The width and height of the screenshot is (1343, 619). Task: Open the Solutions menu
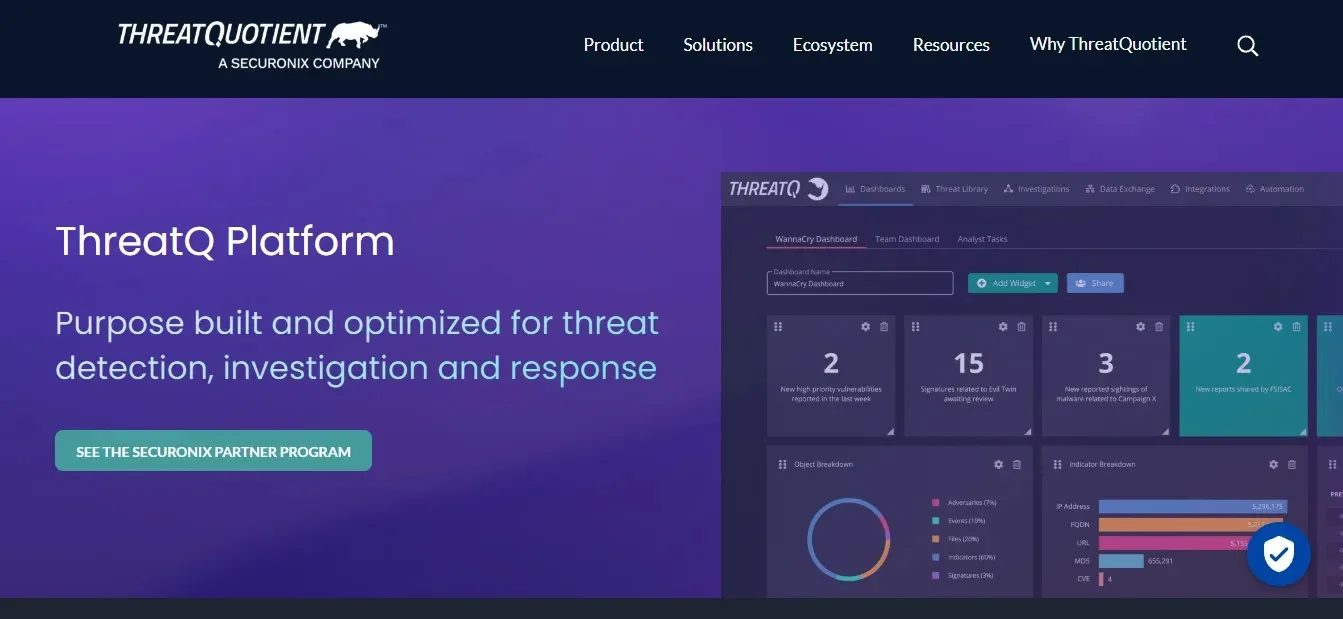coord(718,45)
